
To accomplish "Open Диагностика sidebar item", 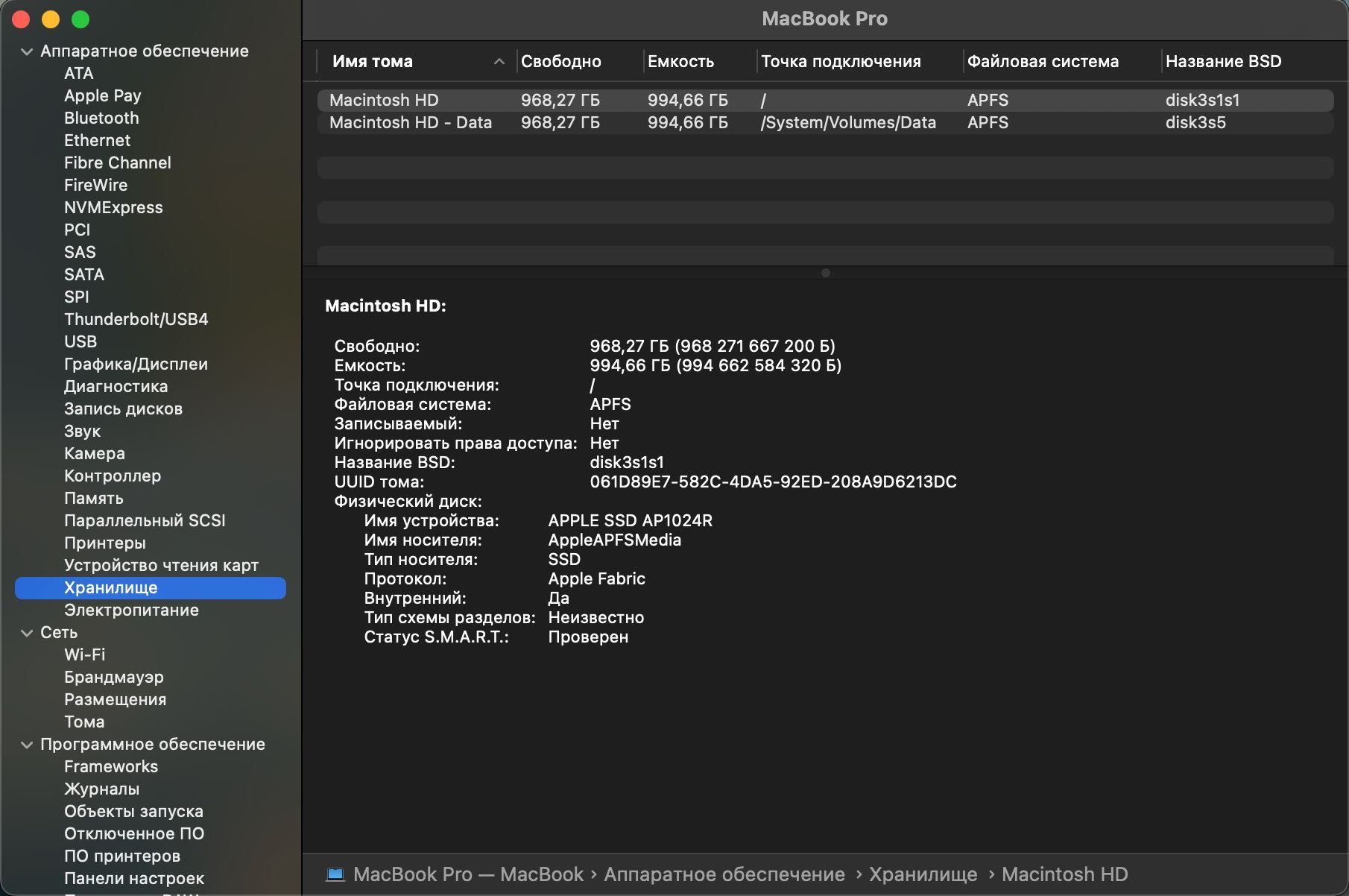I will pos(116,386).
